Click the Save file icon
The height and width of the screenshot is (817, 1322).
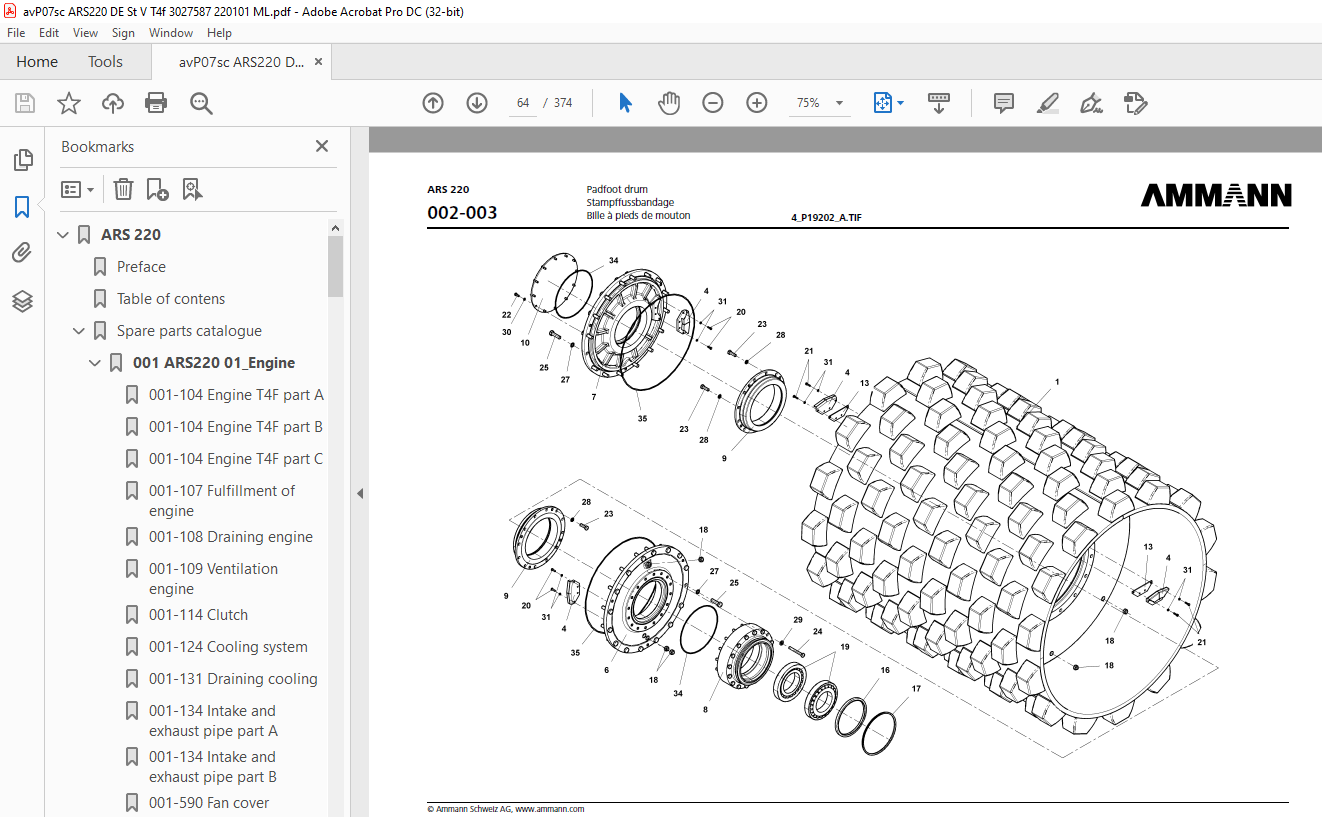coord(25,103)
